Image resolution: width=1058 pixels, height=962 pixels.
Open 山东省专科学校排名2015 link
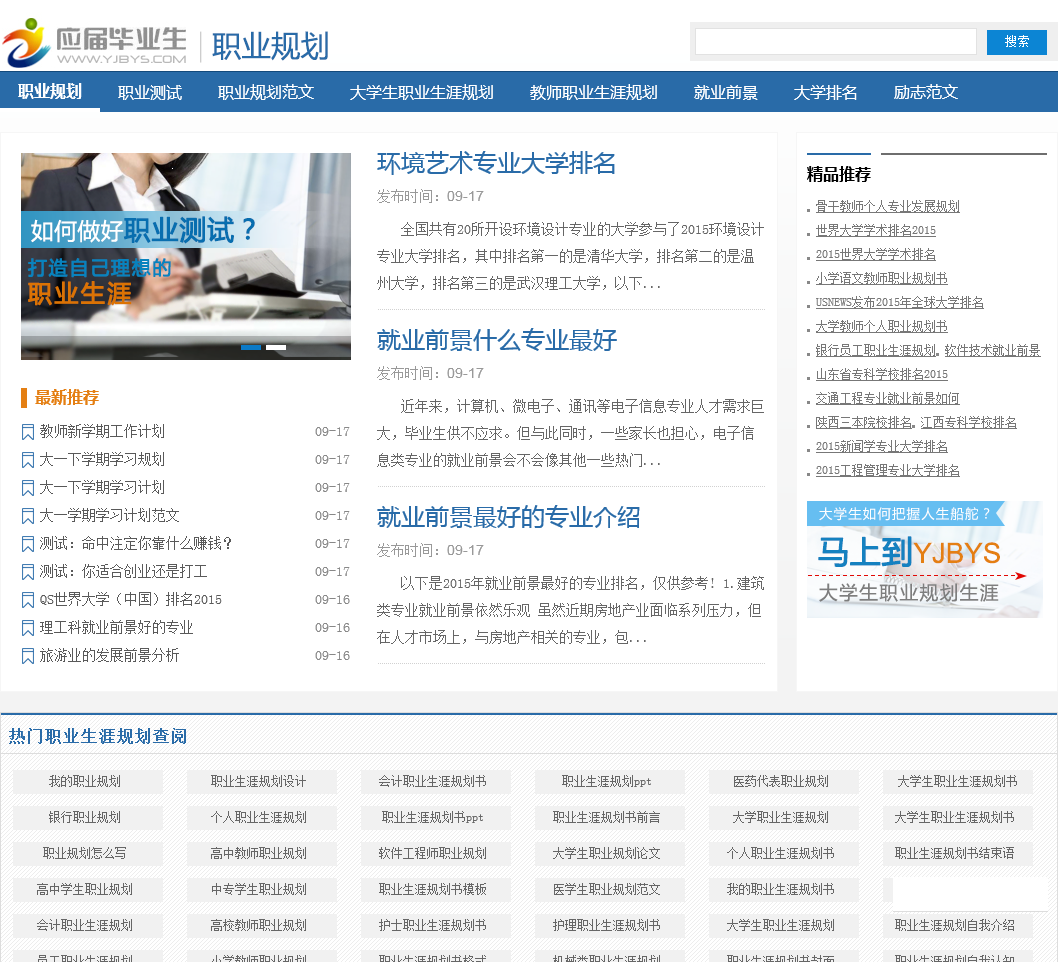881,374
